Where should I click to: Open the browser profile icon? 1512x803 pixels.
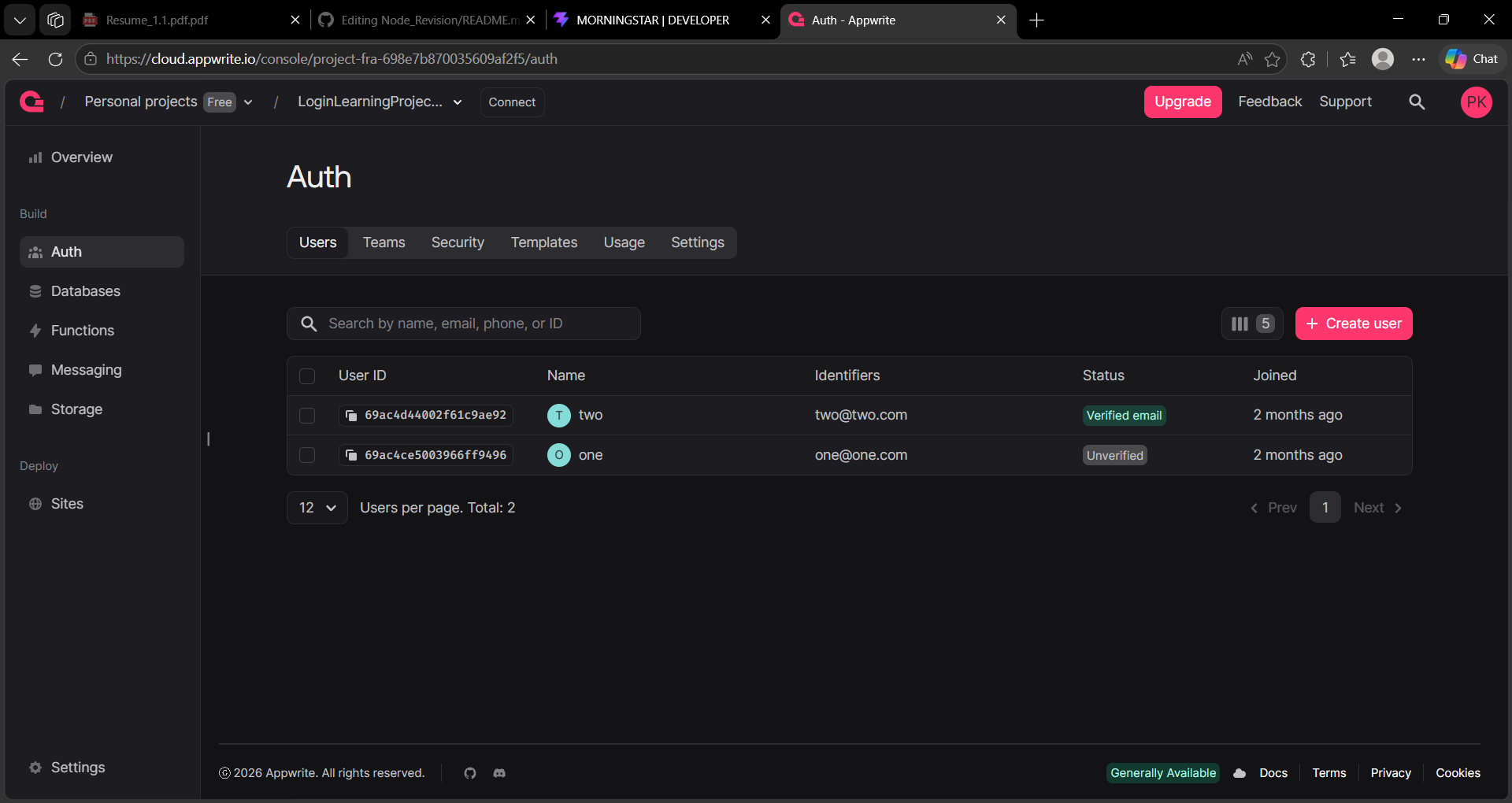(x=1383, y=59)
